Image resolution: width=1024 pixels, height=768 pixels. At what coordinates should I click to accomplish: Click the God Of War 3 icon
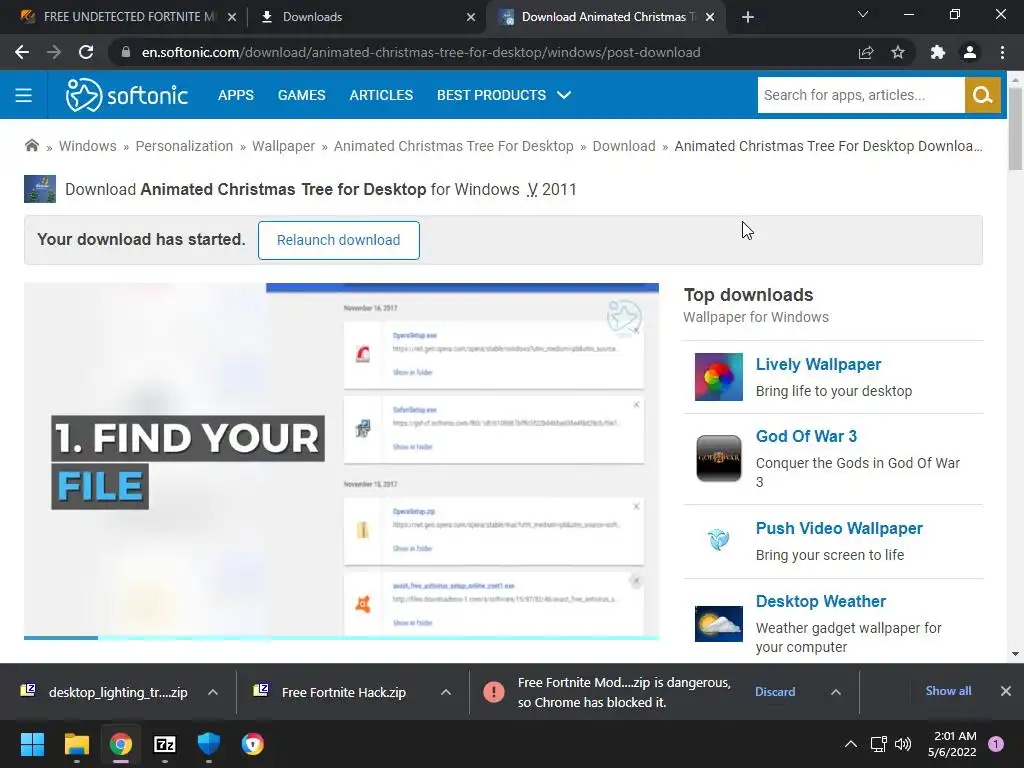pos(718,458)
